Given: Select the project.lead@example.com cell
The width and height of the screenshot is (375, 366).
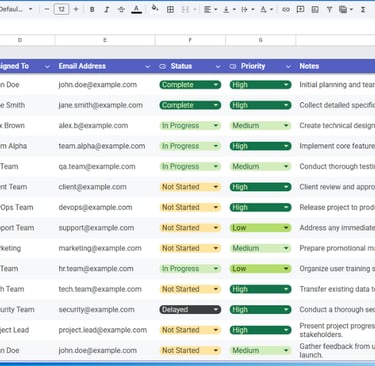Looking at the screenshot, I should [105, 330].
